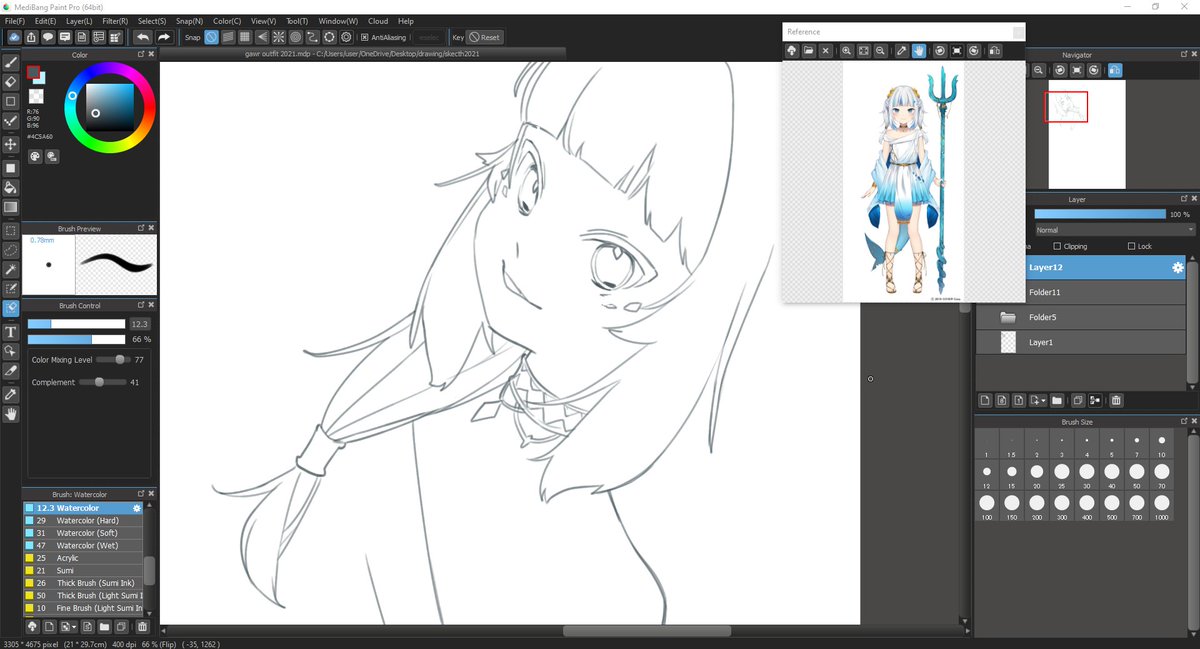Open the Color menu

tap(227, 21)
